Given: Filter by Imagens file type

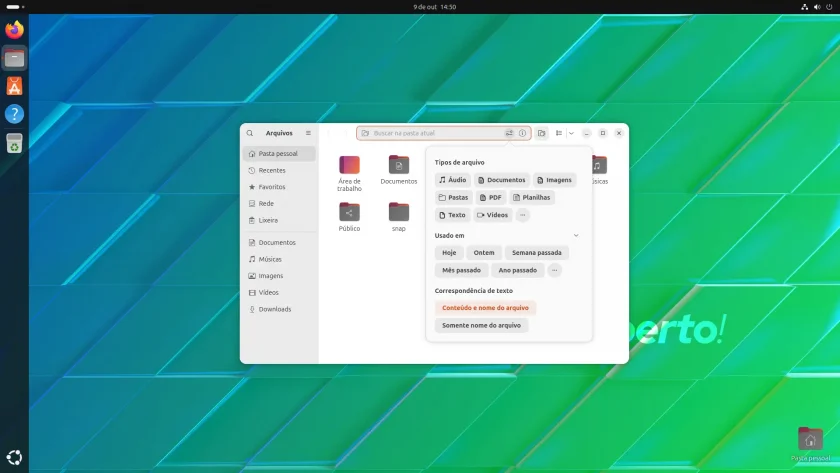Looking at the screenshot, I should [554, 180].
